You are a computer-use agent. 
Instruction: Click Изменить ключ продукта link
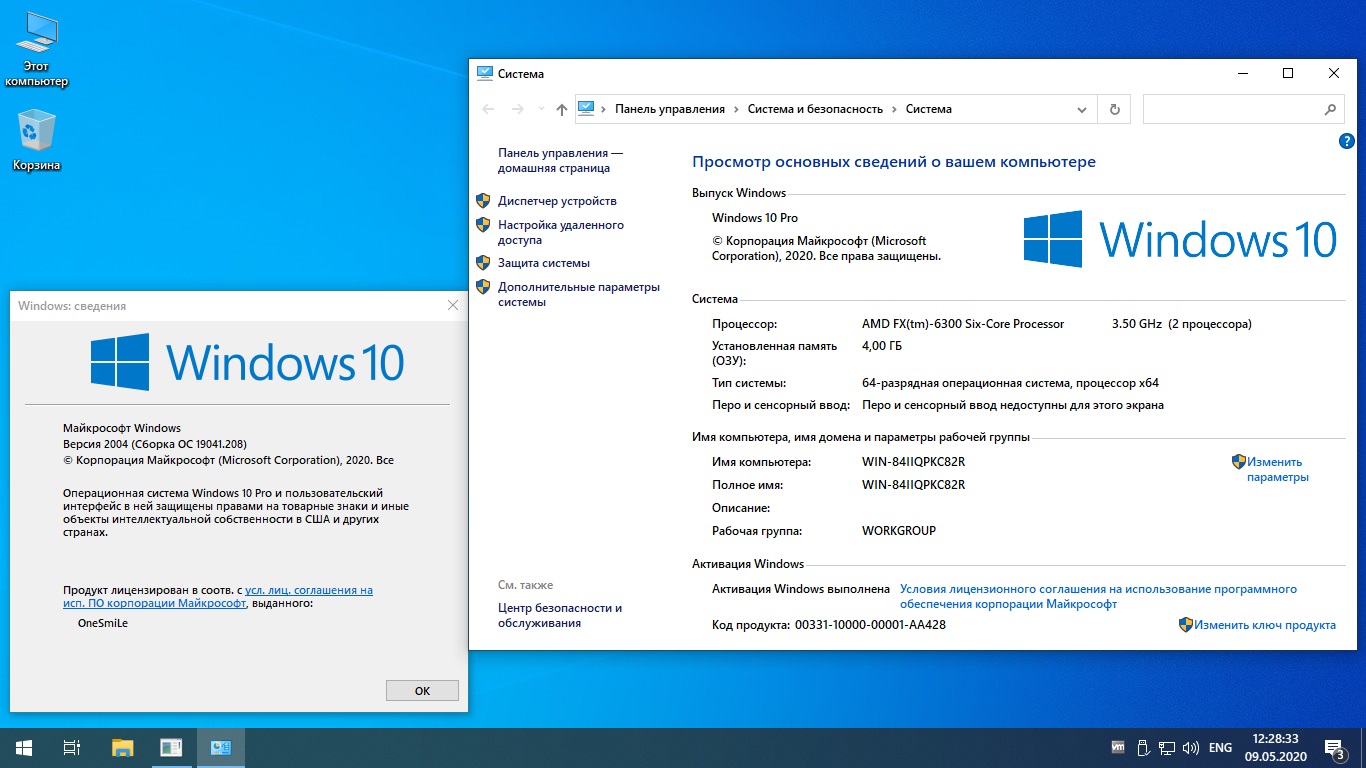click(1265, 625)
